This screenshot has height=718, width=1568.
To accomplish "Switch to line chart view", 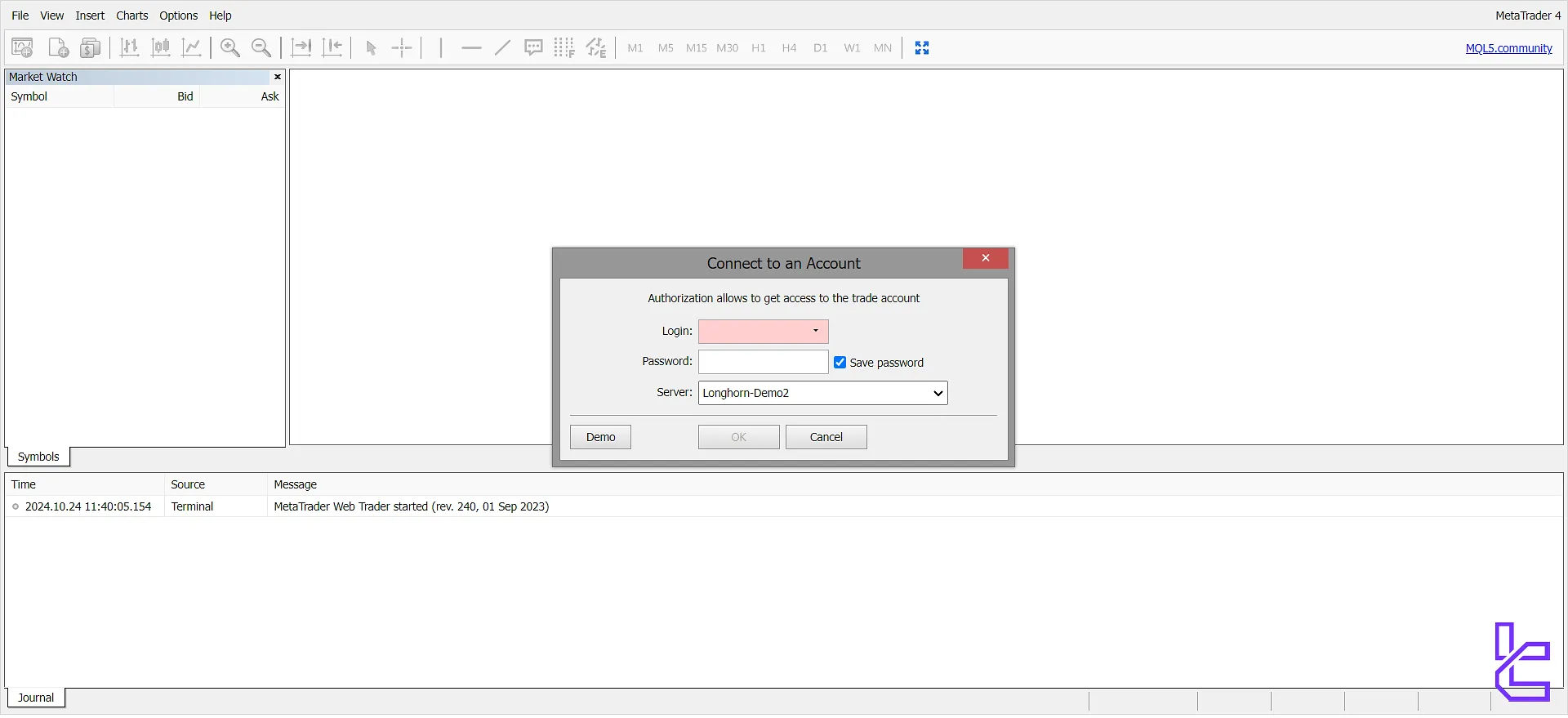I will point(192,48).
